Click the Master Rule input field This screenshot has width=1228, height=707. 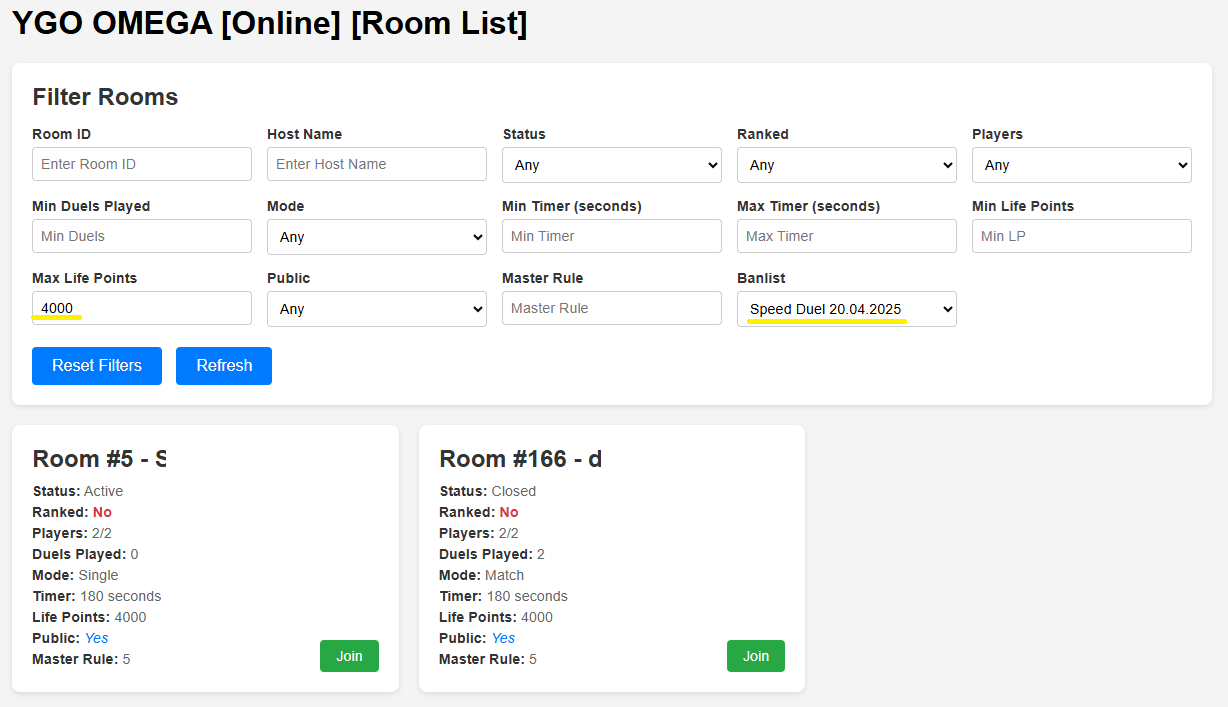coord(612,308)
